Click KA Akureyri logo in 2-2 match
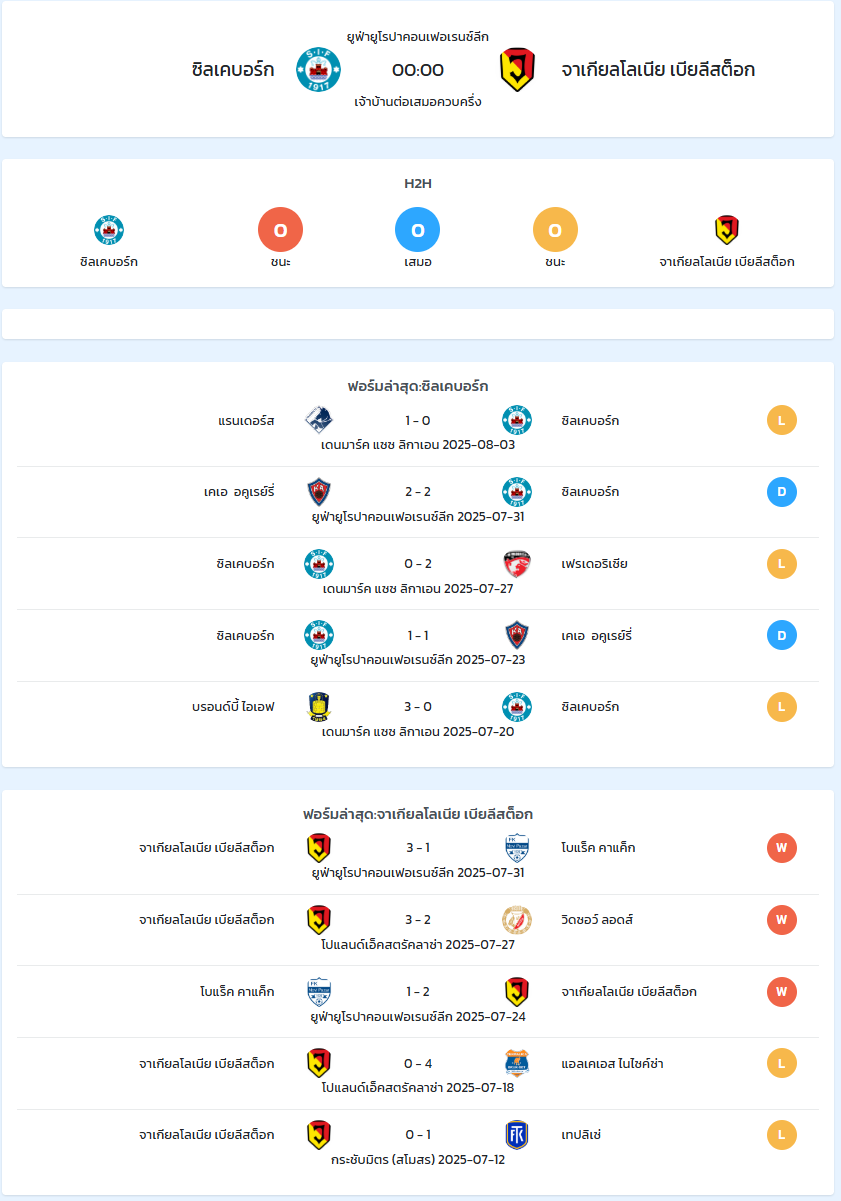The width and height of the screenshot is (841, 1201). [319, 492]
